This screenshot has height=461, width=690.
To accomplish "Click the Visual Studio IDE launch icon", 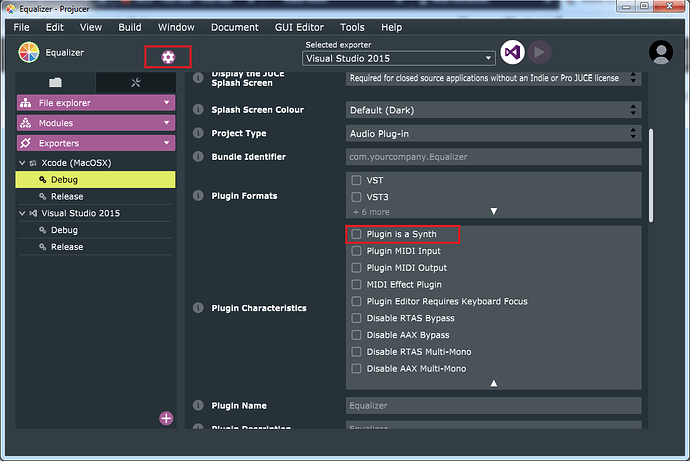I will tap(512, 52).
